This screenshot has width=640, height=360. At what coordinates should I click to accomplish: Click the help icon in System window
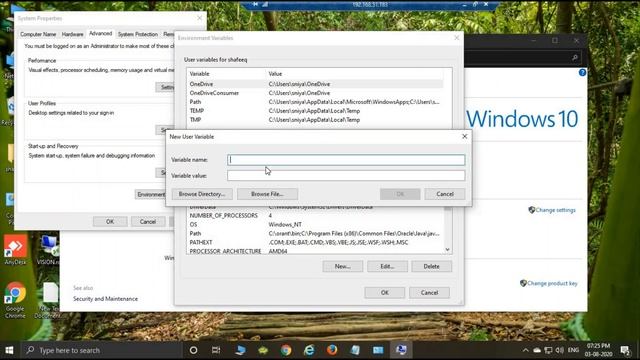582,72
